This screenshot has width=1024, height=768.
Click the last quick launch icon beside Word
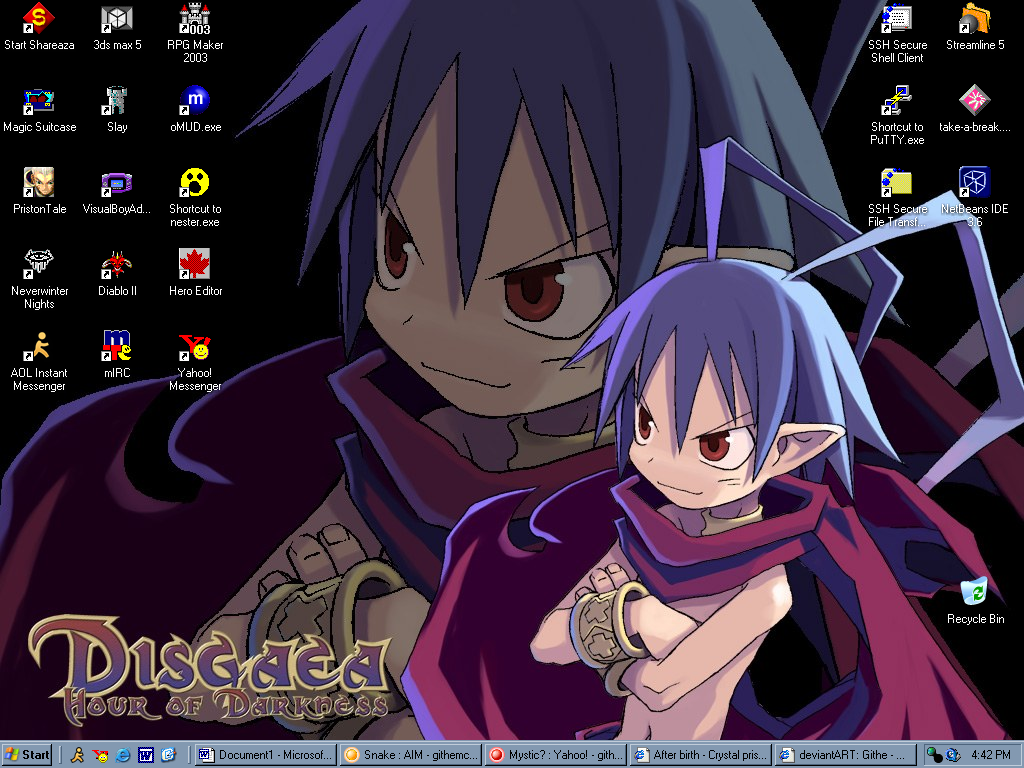tap(168, 756)
